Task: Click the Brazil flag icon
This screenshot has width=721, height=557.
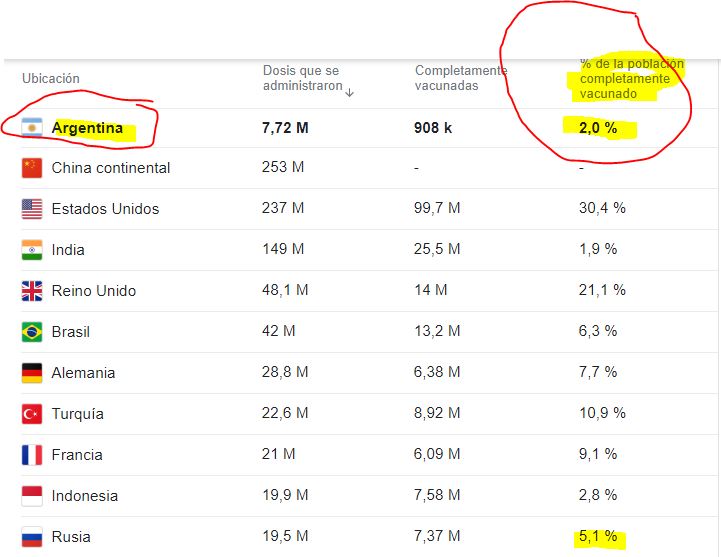Action: pos(32,331)
